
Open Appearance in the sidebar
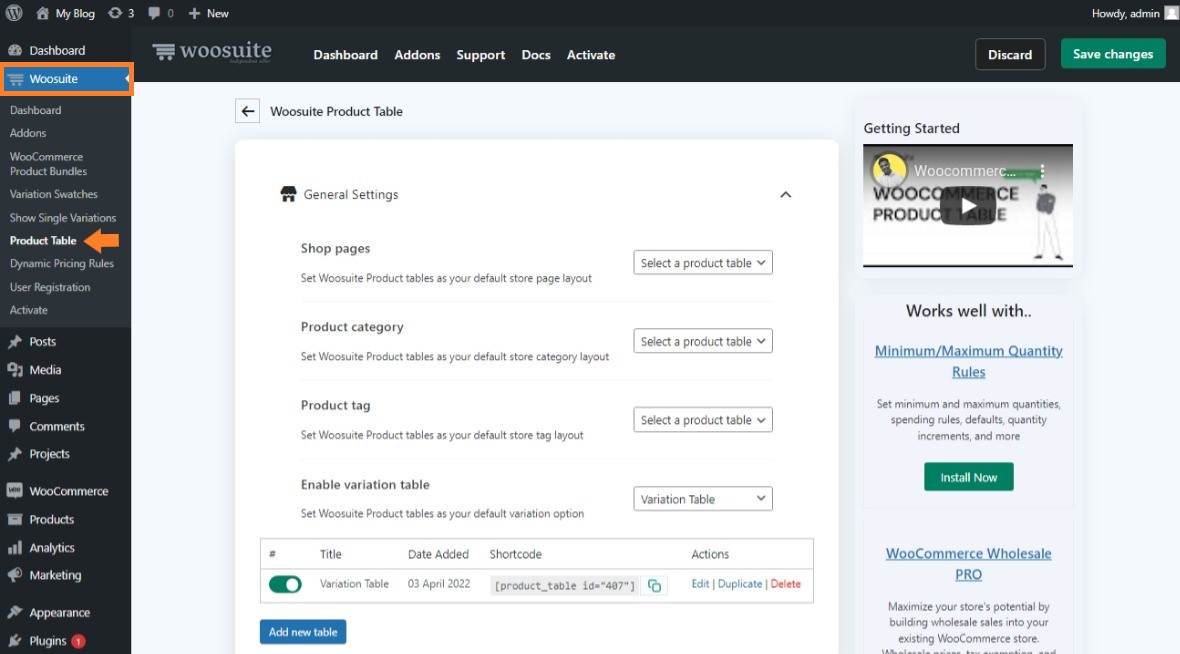pyautogui.click(x=59, y=613)
